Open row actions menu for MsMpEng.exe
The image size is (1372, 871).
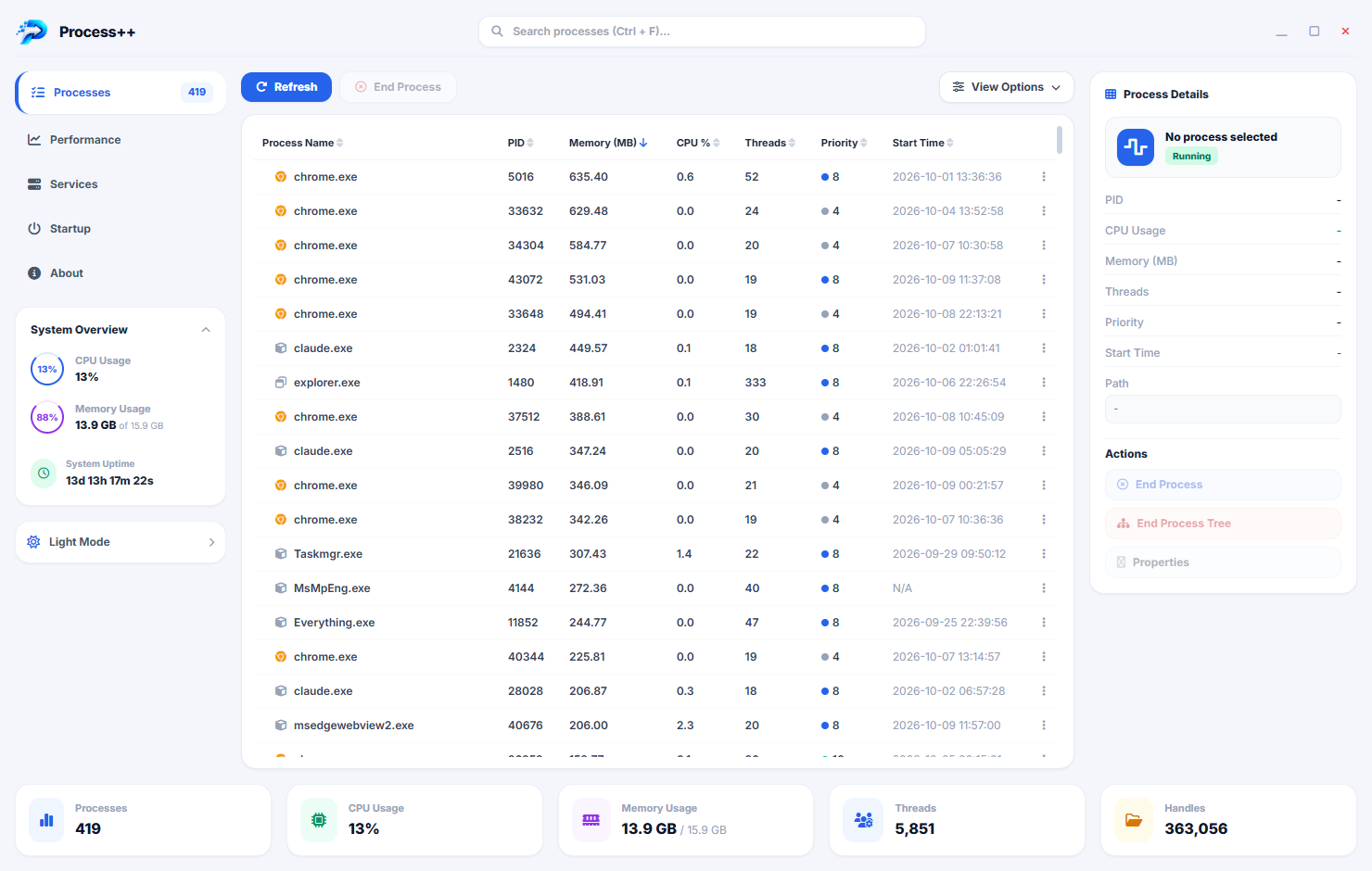tap(1044, 588)
